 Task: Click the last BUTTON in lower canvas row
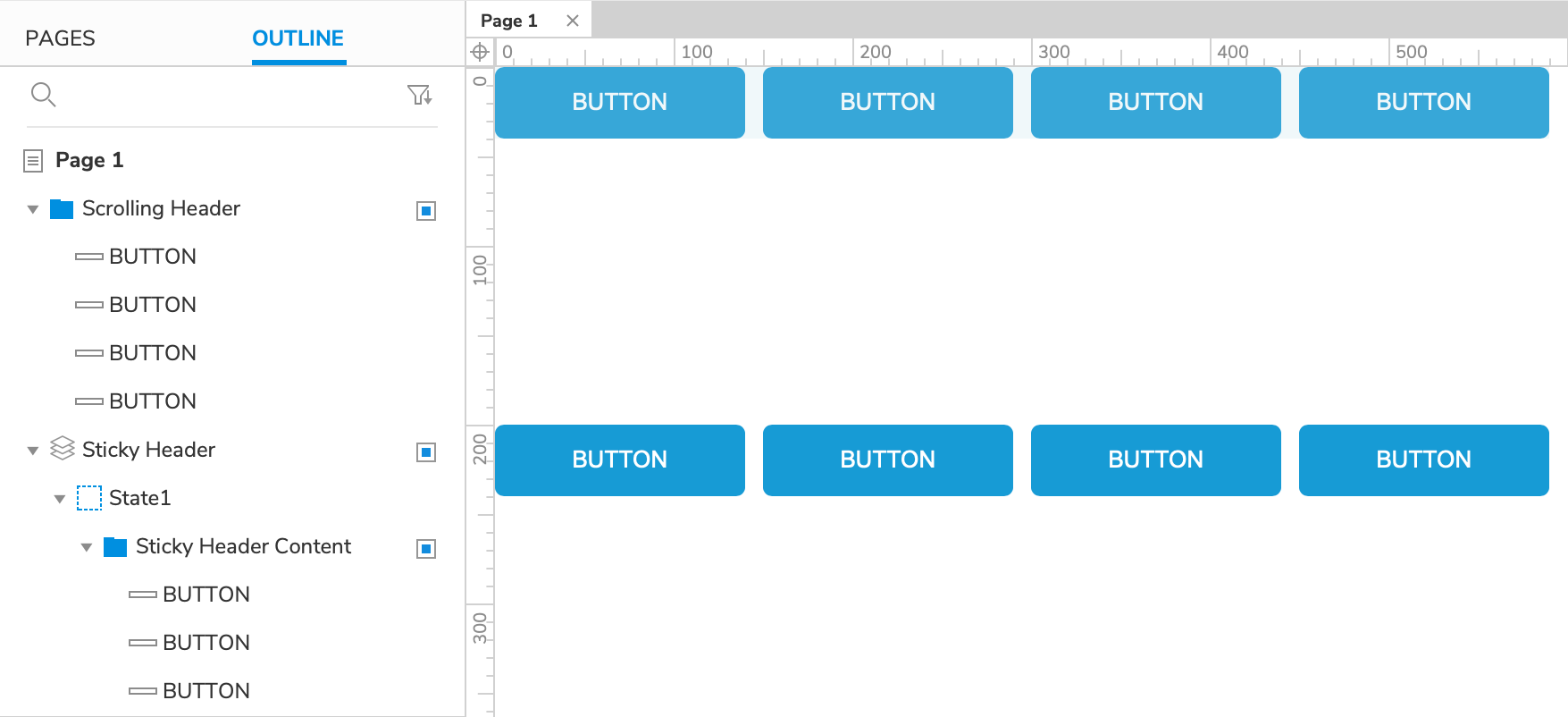(1423, 460)
